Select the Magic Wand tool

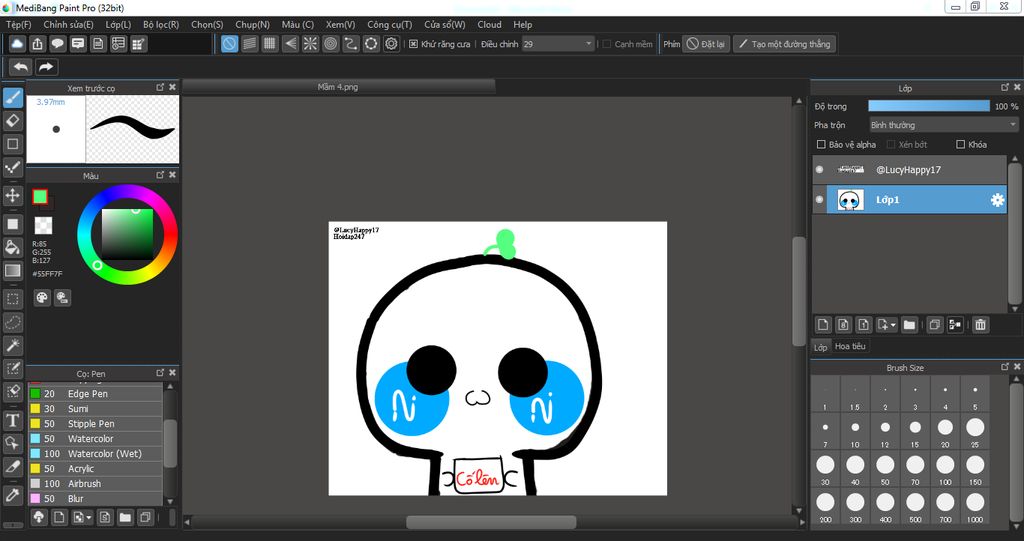12,346
